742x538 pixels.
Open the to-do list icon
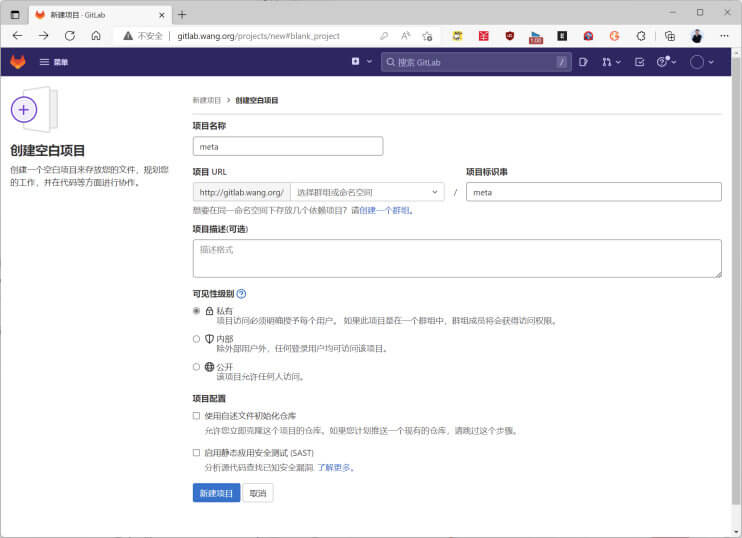click(639, 62)
